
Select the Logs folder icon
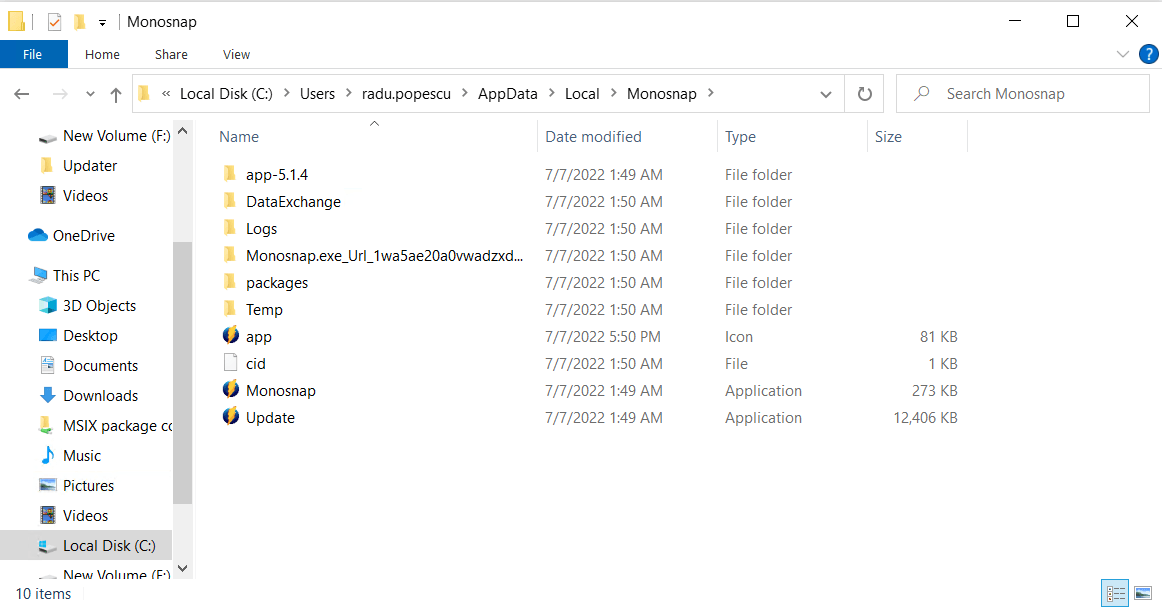pos(230,228)
